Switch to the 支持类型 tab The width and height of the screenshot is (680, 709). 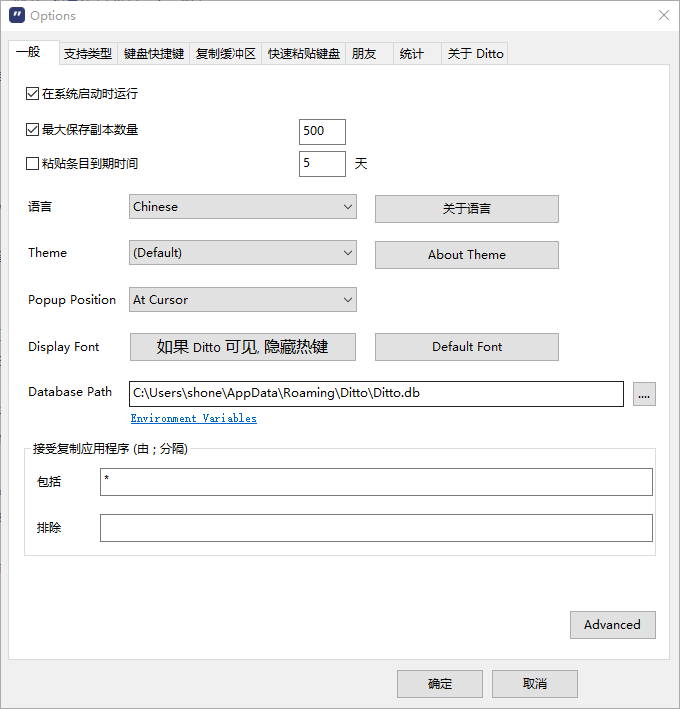(88, 54)
